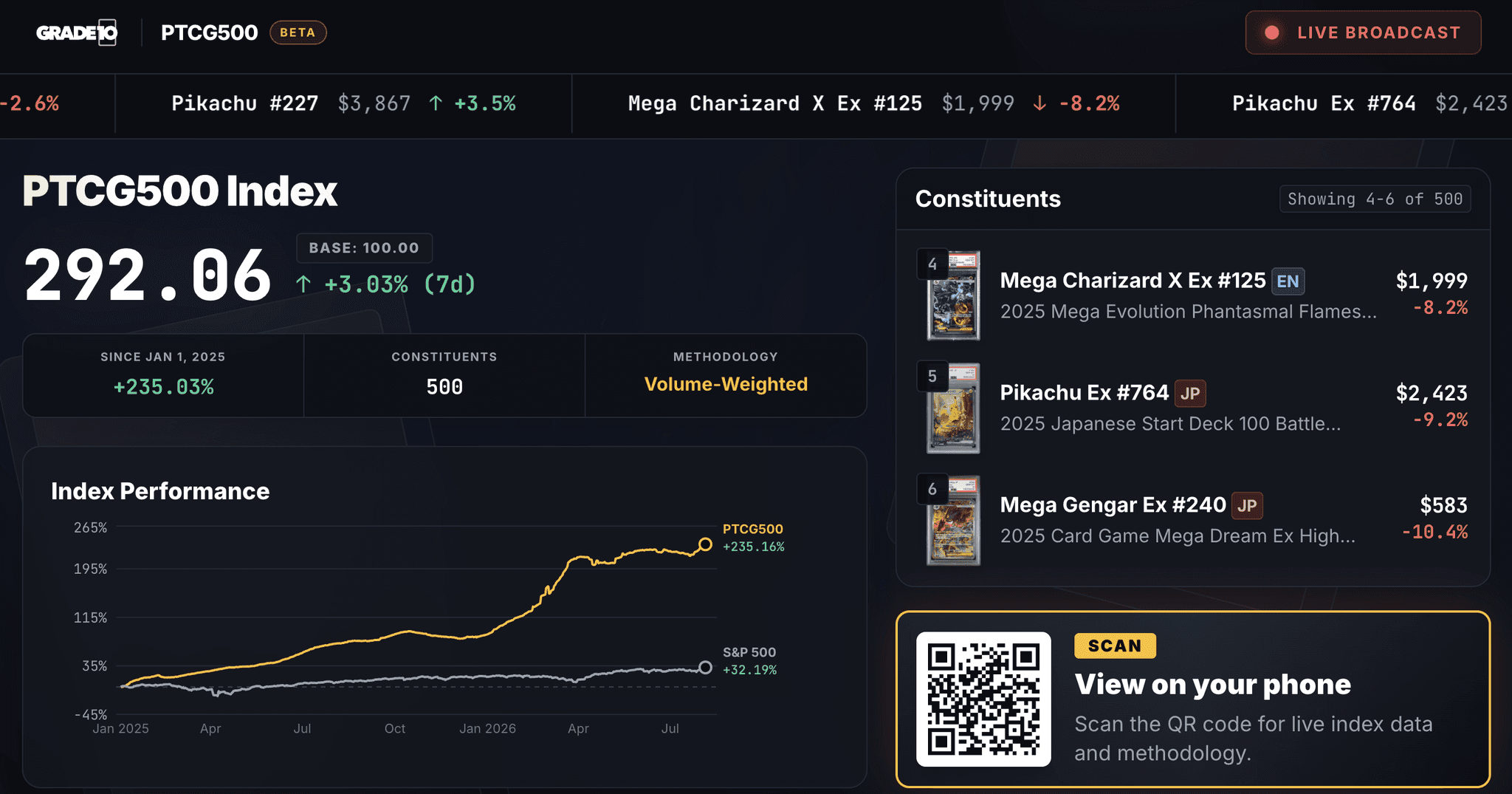Select Mega Gengar Ex #240 constituent name
Image resolution: width=1512 pixels, height=794 pixels.
point(1113,505)
